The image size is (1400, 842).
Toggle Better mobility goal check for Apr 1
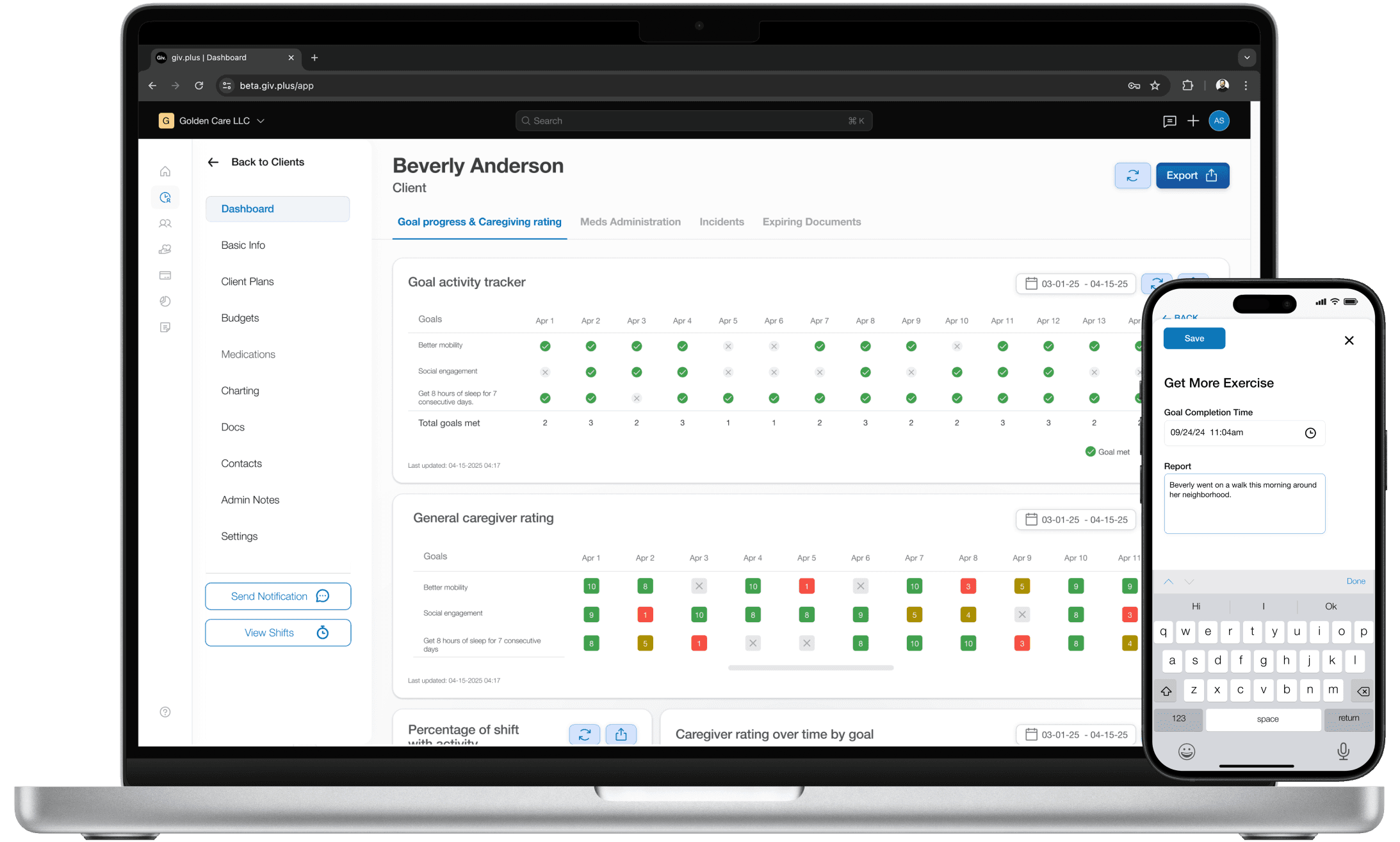pos(545,346)
